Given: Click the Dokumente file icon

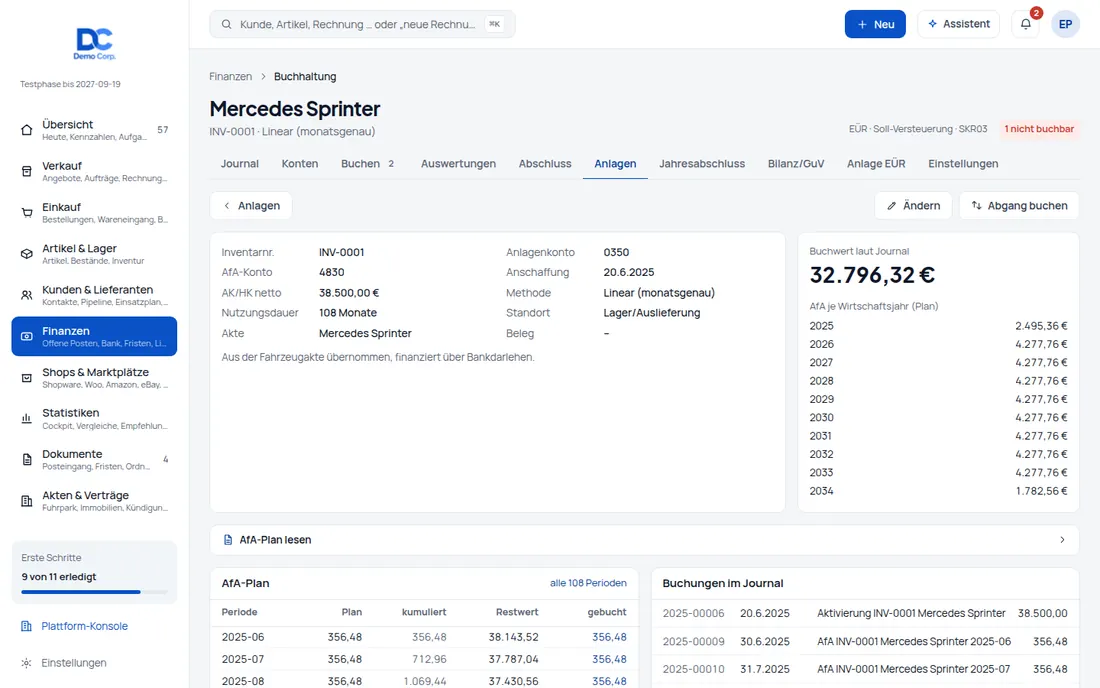Looking at the screenshot, I should point(27,460).
